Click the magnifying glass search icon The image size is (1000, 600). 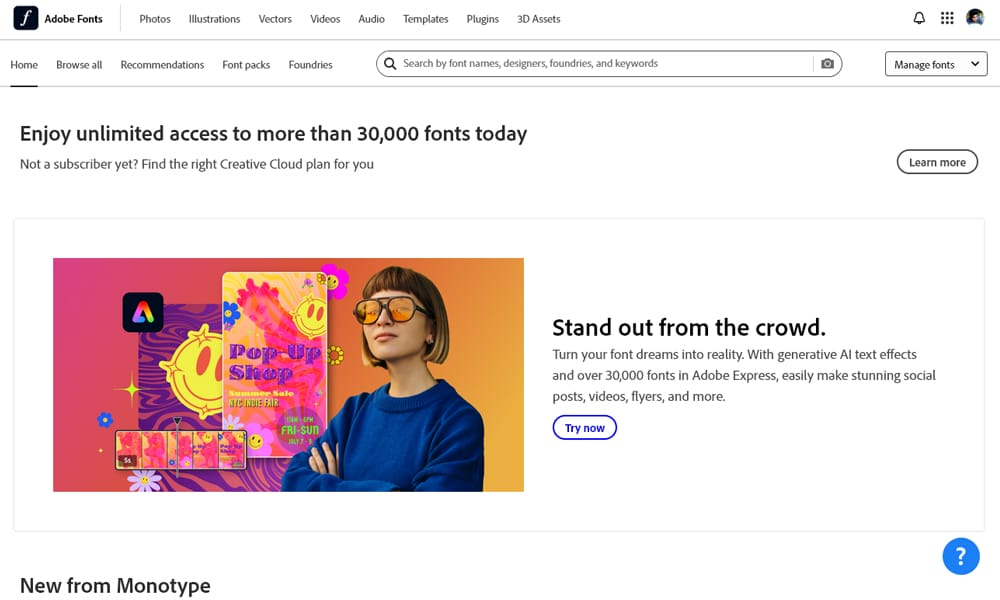click(390, 63)
